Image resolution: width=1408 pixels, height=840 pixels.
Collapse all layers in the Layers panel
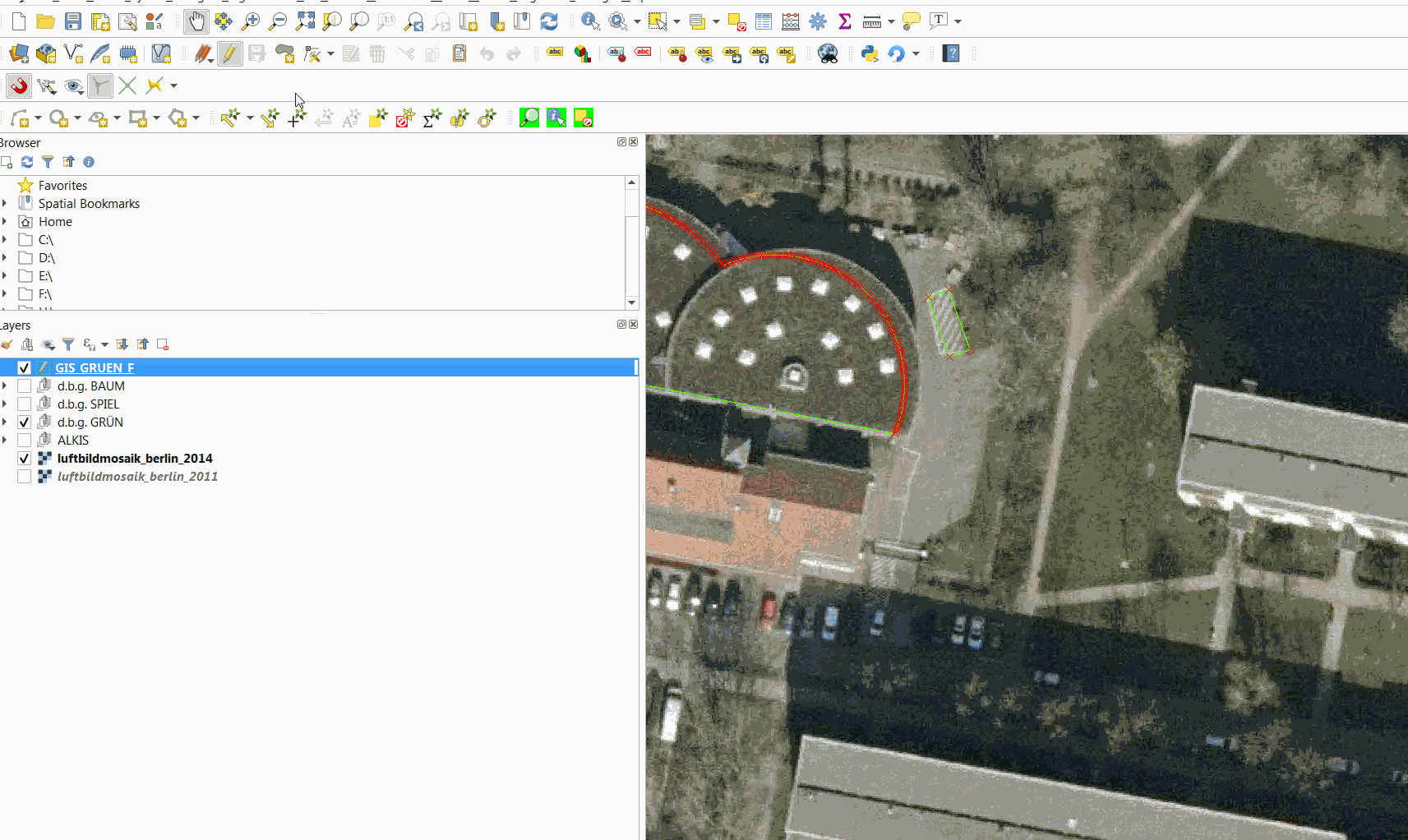(x=142, y=344)
